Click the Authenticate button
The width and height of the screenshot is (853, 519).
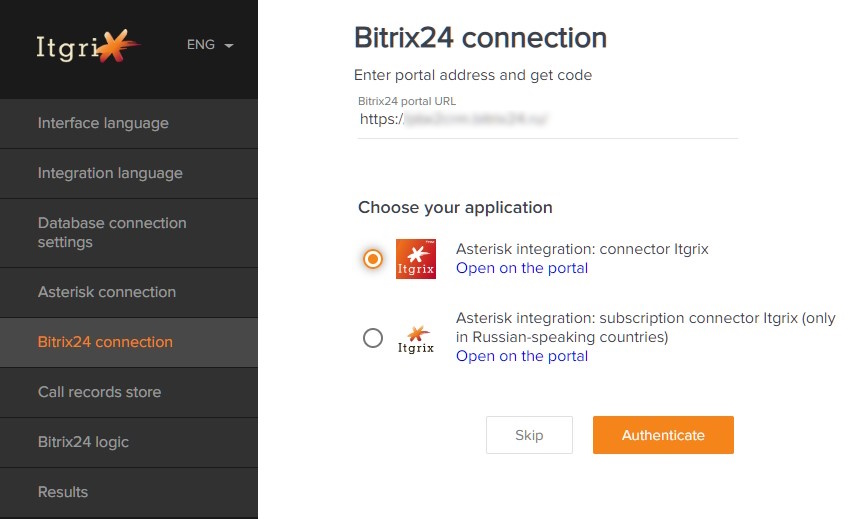[x=663, y=435]
